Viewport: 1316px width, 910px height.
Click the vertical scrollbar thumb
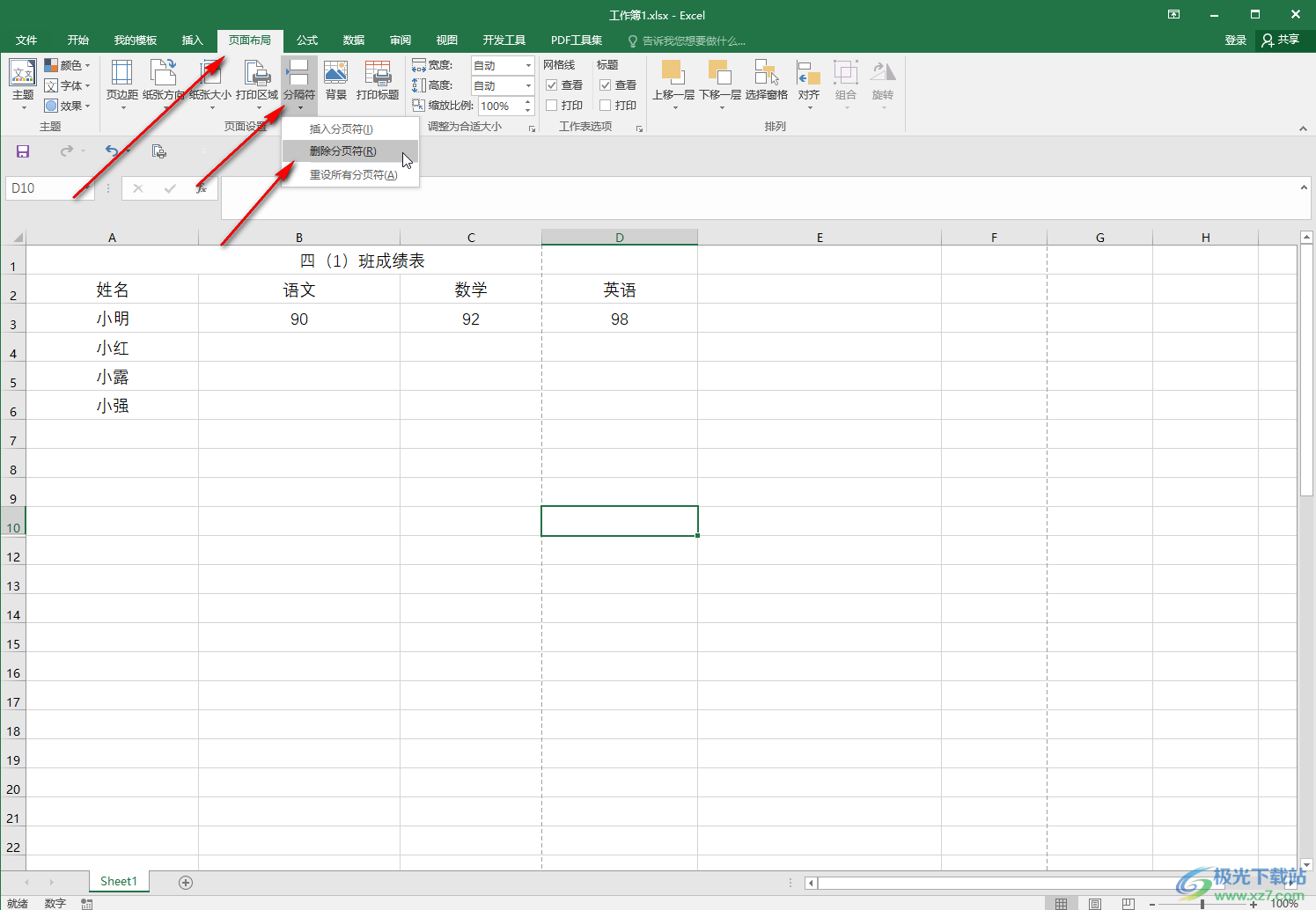[x=1306, y=371]
